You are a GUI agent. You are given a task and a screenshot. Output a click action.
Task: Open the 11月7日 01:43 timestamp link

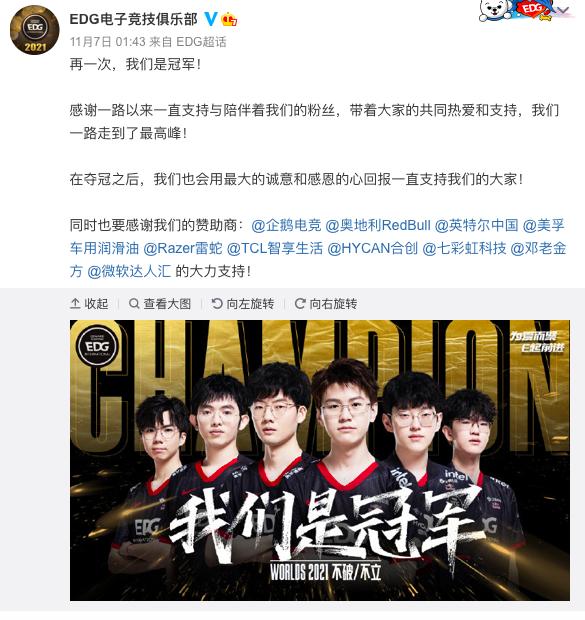(108, 42)
